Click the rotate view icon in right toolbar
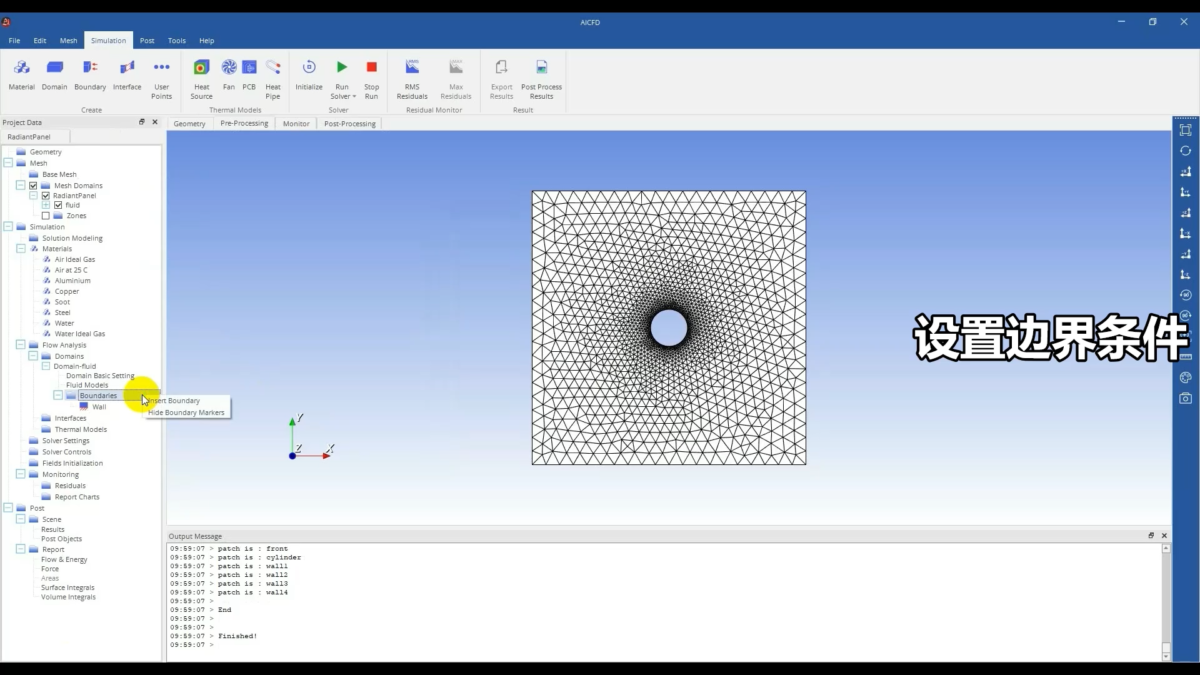1200x675 pixels. (x=1185, y=151)
